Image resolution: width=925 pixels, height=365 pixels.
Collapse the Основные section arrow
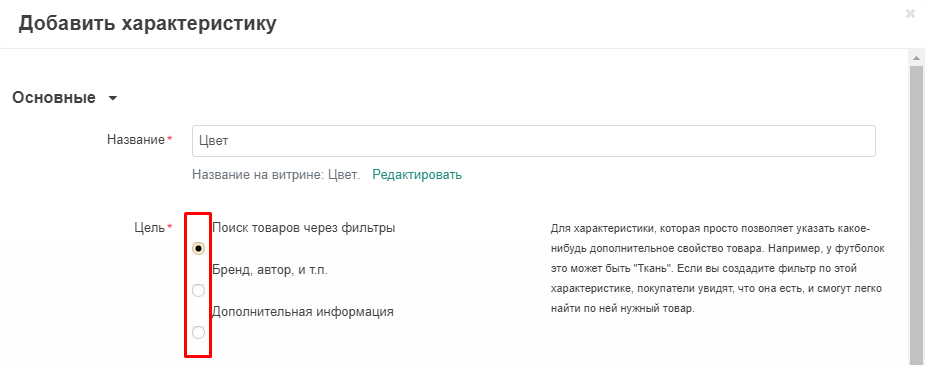point(113,98)
